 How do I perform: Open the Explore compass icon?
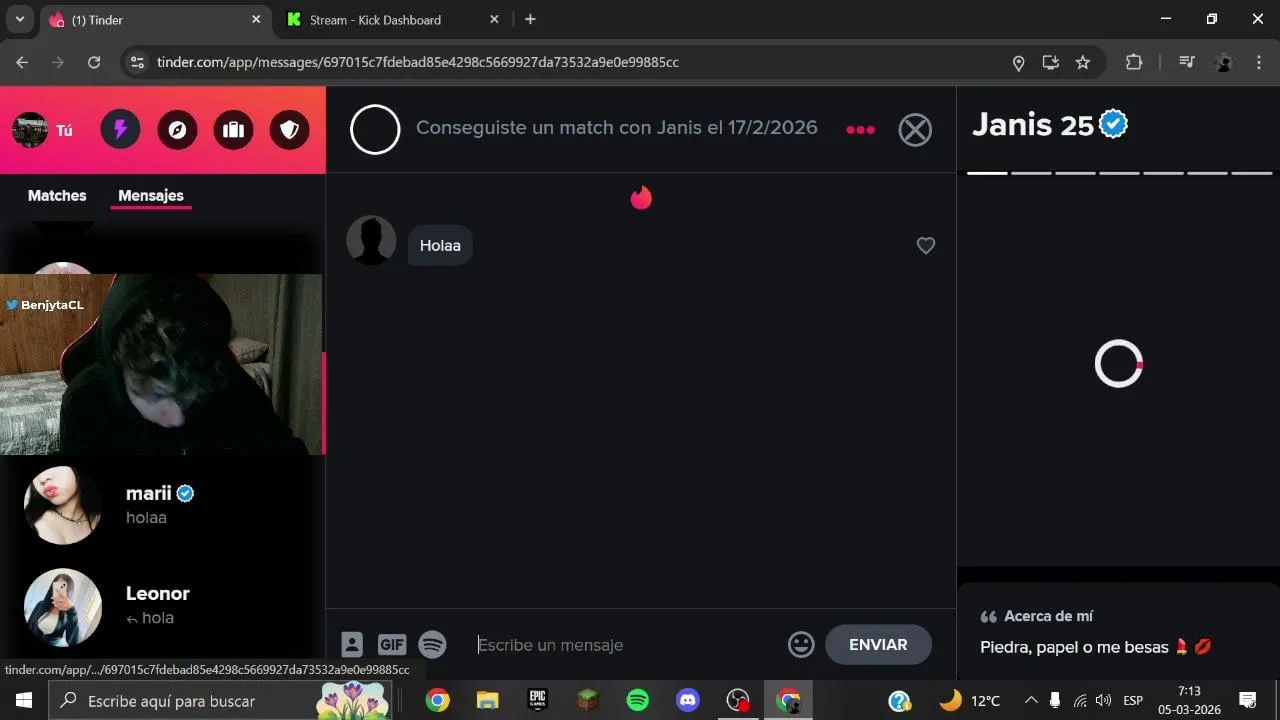point(177,130)
